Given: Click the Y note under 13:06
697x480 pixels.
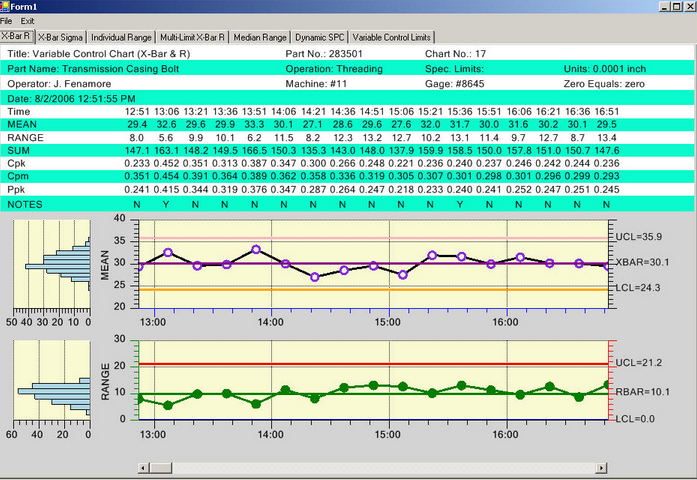Looking at the screenshot, I should (166, 204).
